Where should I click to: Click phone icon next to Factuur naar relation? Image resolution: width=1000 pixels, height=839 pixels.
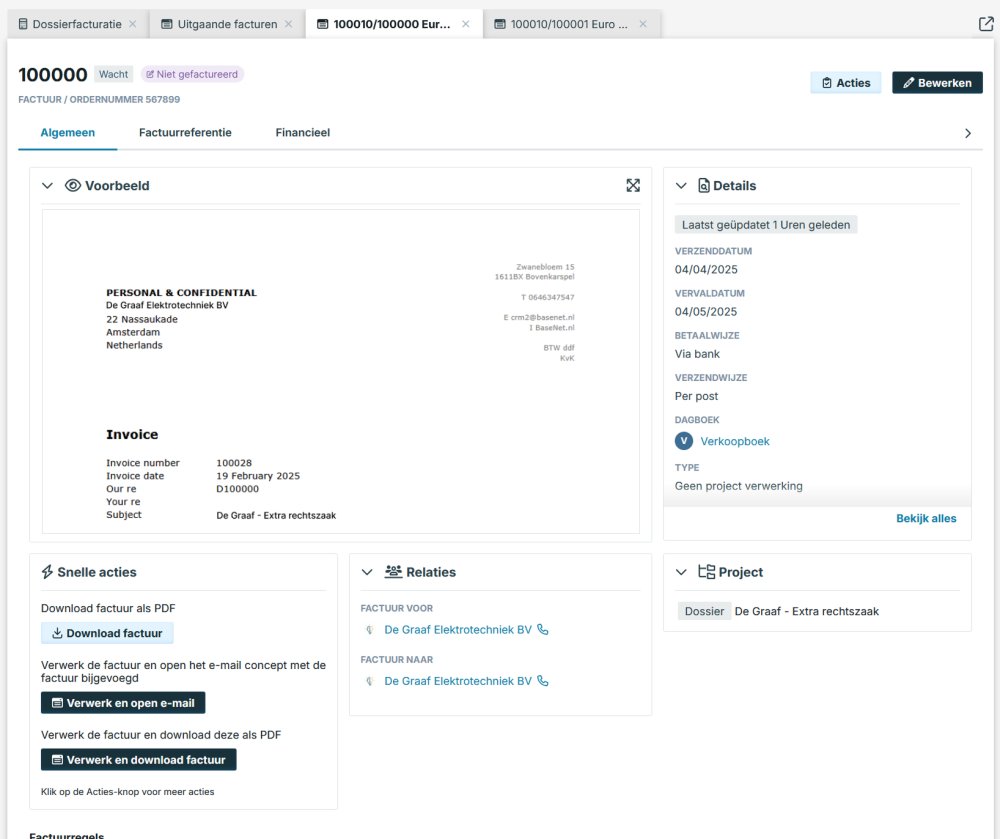[543, 681]
